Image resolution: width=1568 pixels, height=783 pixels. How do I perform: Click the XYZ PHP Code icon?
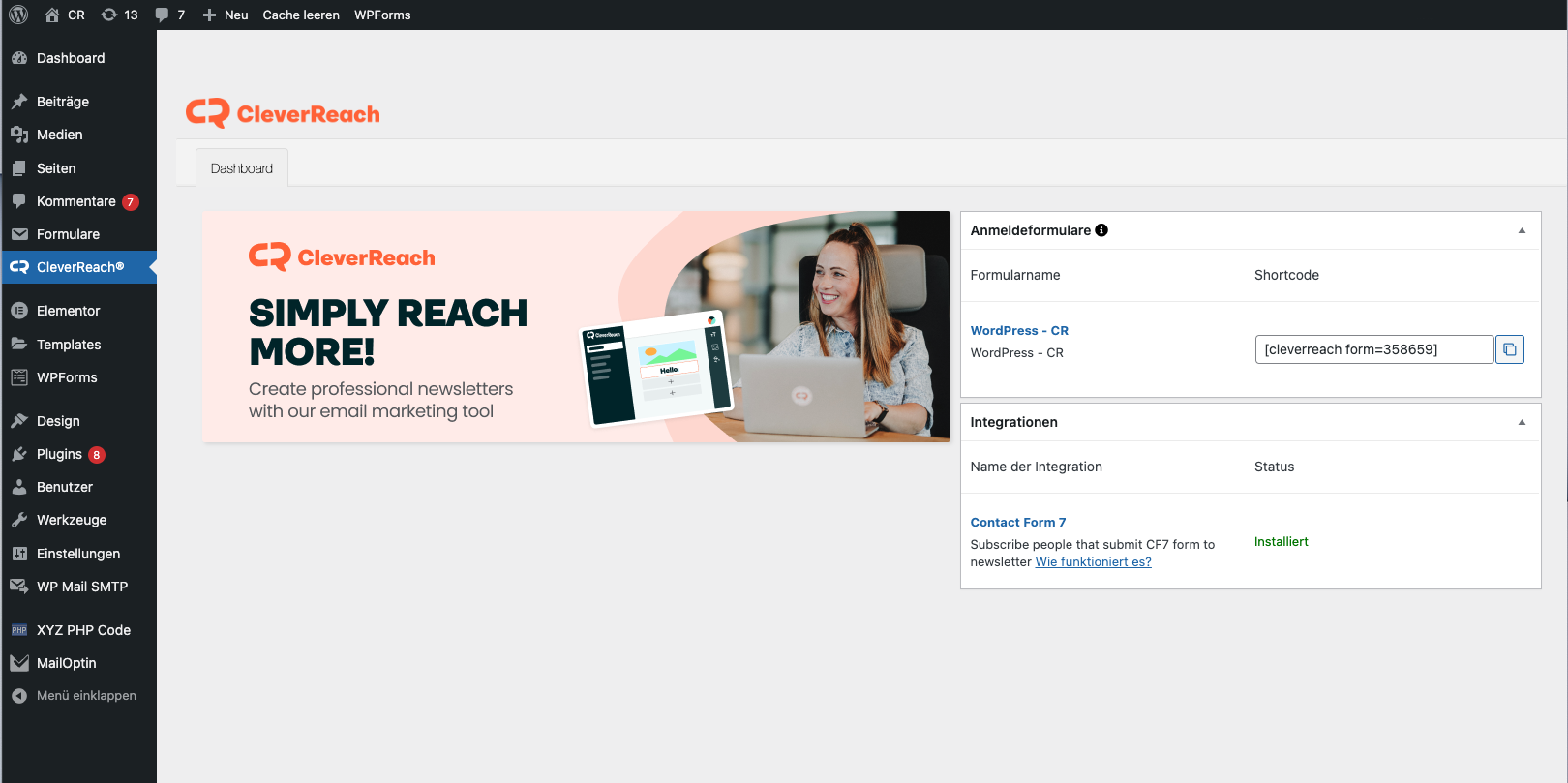pos(19,630)
